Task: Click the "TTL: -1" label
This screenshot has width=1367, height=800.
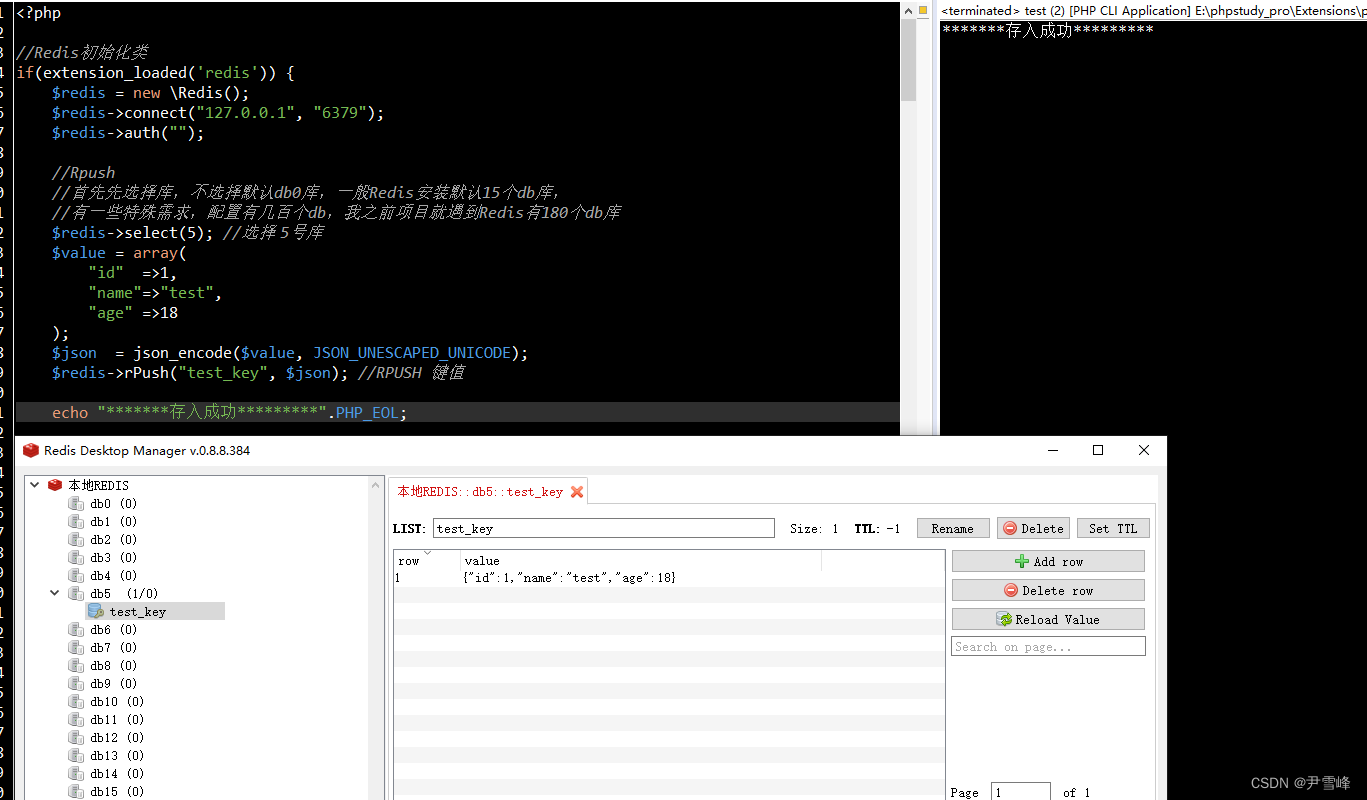Action: pyautogui.click(x=877, y=528)
